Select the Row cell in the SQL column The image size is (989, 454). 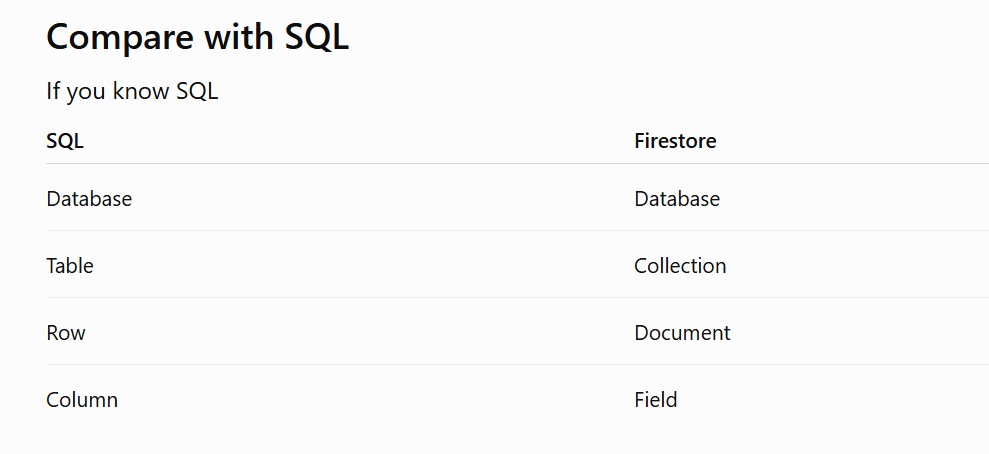(x=66, y=332)
